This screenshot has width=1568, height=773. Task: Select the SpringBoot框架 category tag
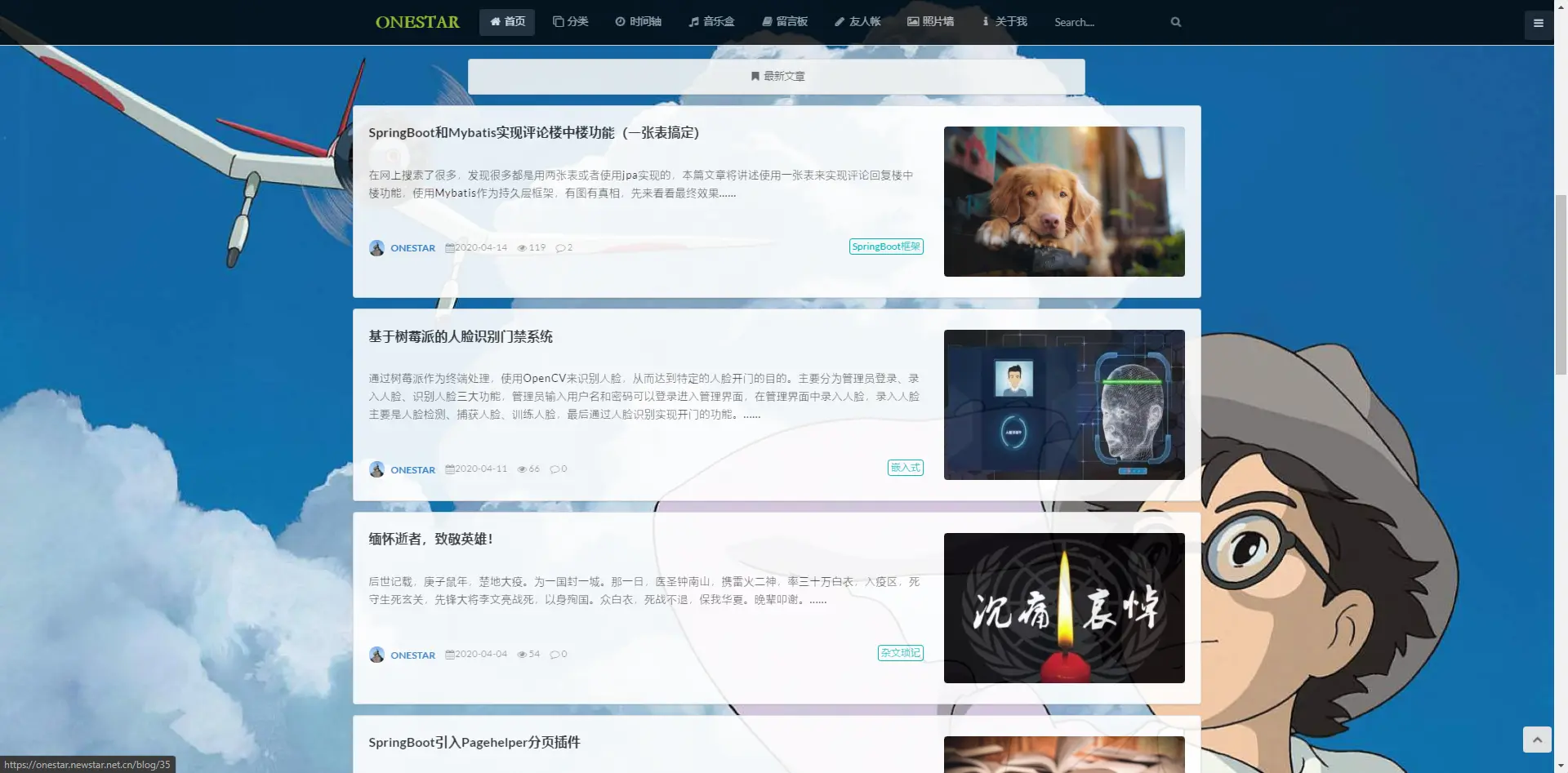pyautogui.click(x=886, y=247)
